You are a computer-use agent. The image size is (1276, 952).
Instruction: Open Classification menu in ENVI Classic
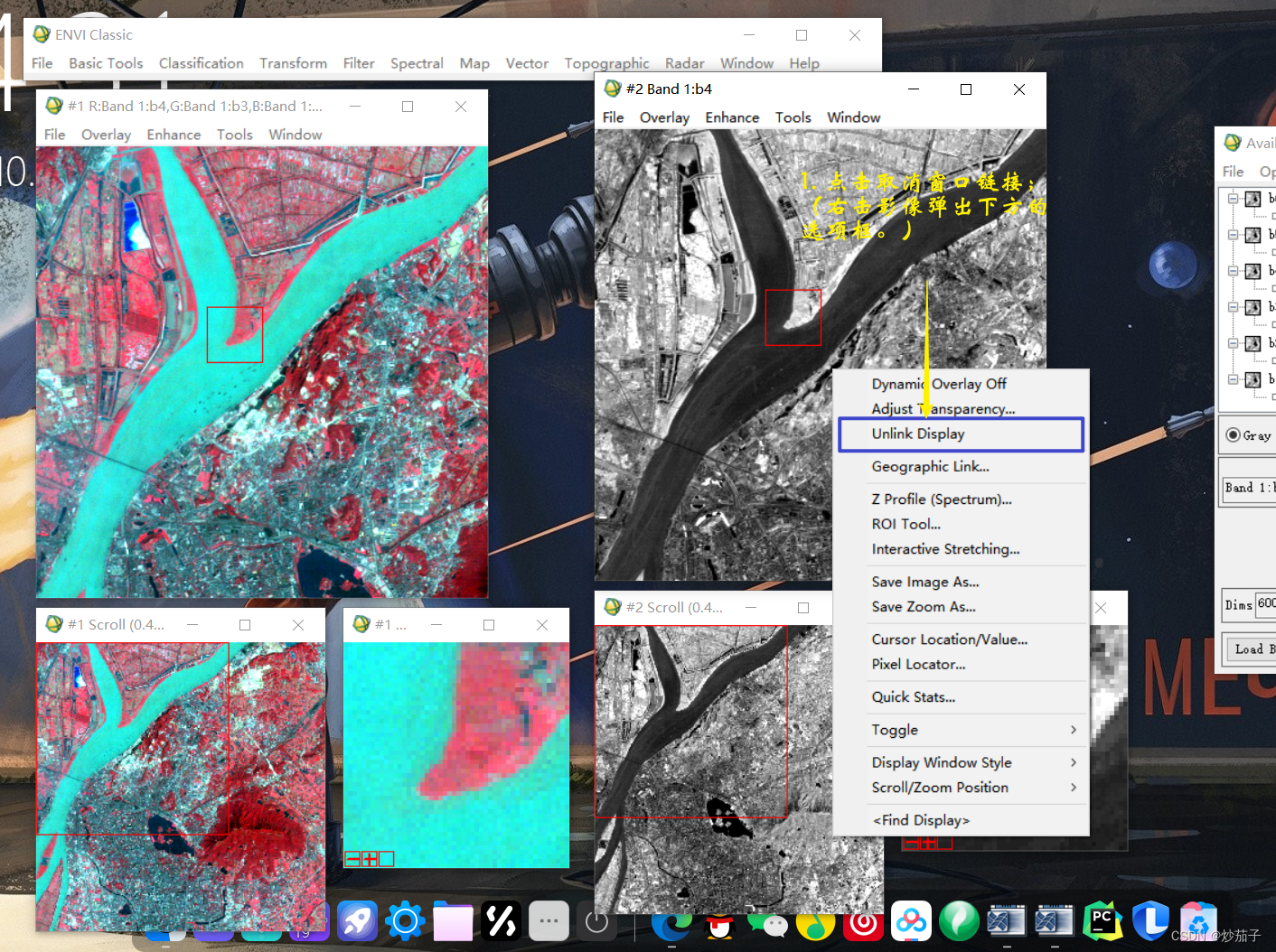(202, 63)
